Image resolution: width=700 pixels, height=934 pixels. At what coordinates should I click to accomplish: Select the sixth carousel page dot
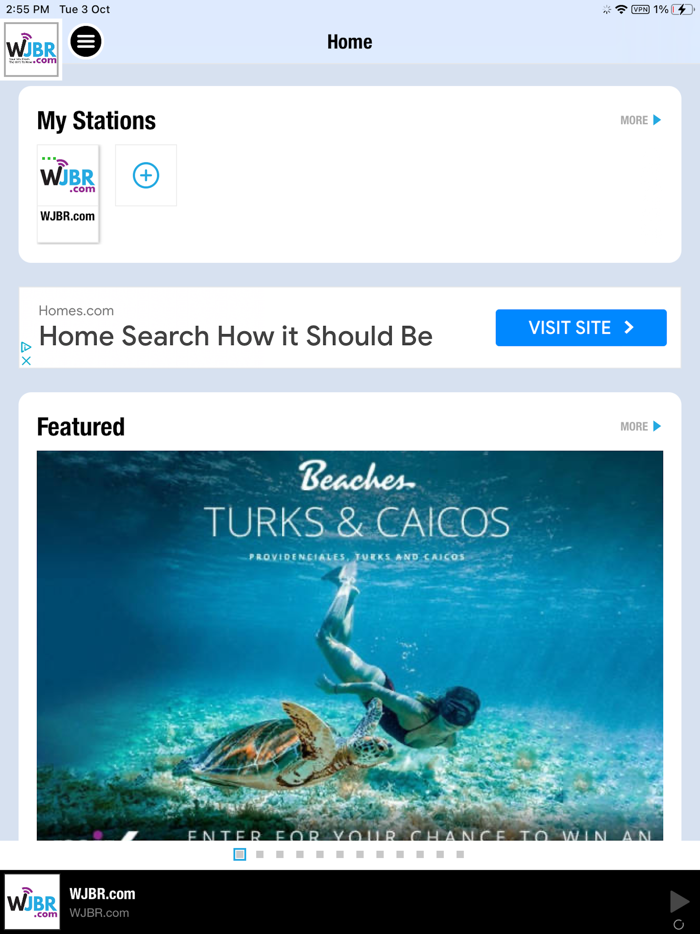pos(340,854)
